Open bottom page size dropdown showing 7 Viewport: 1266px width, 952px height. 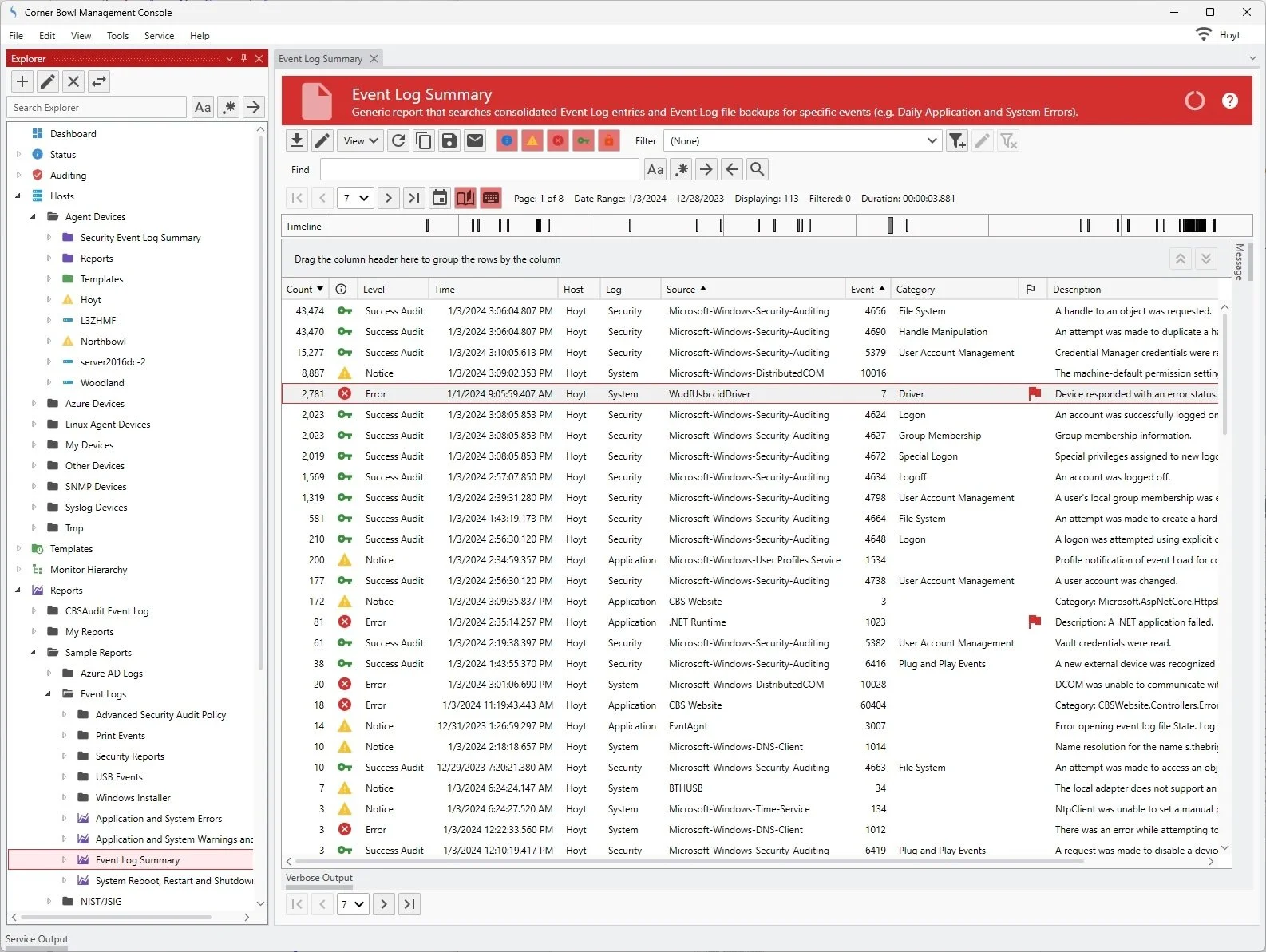[352, 904]
